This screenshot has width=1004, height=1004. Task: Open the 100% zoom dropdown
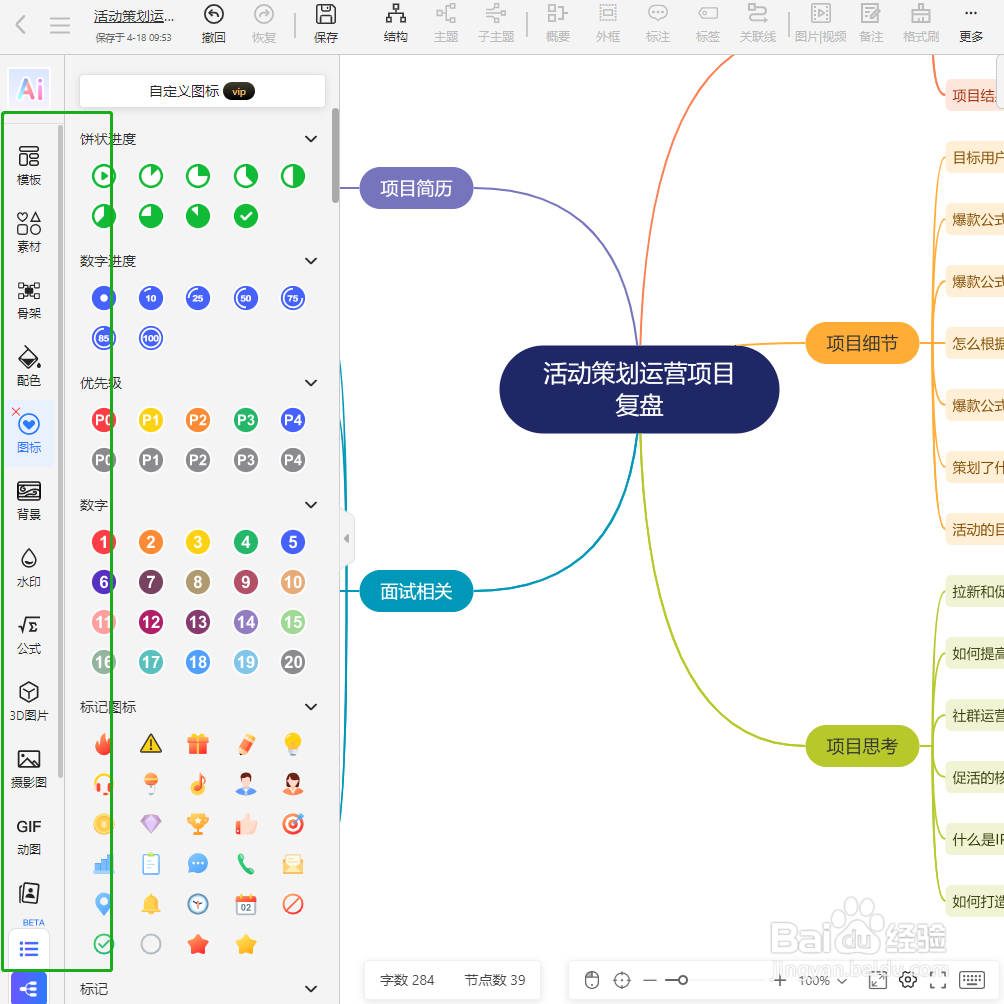(823, 980)
